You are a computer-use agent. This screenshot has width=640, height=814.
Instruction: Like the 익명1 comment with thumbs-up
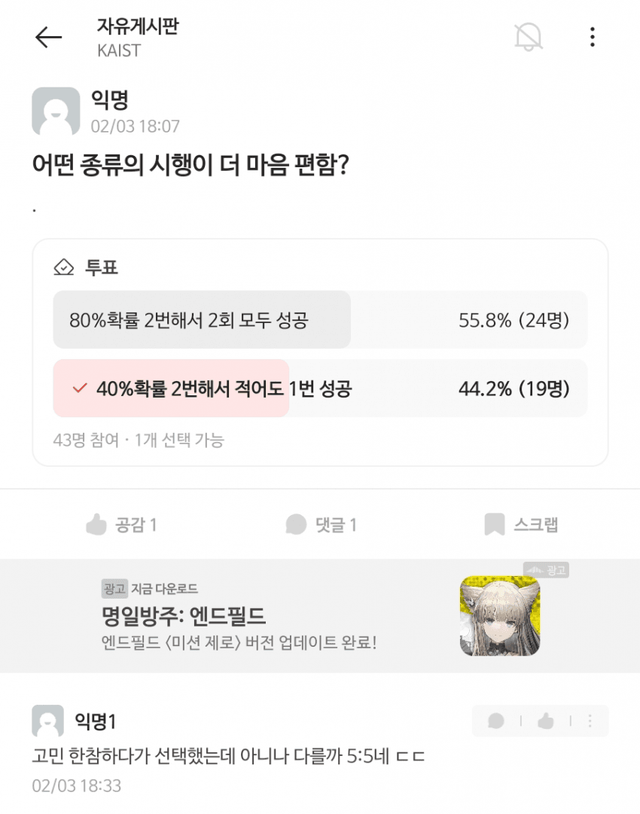pyautogui.click(x=545, y=721)
